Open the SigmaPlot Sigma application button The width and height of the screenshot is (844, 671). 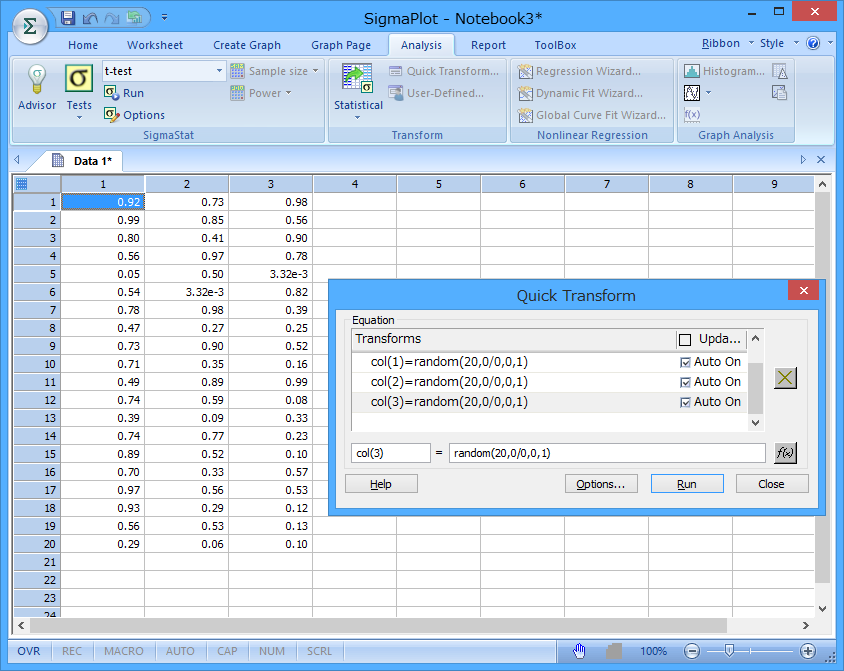point(30,26)
